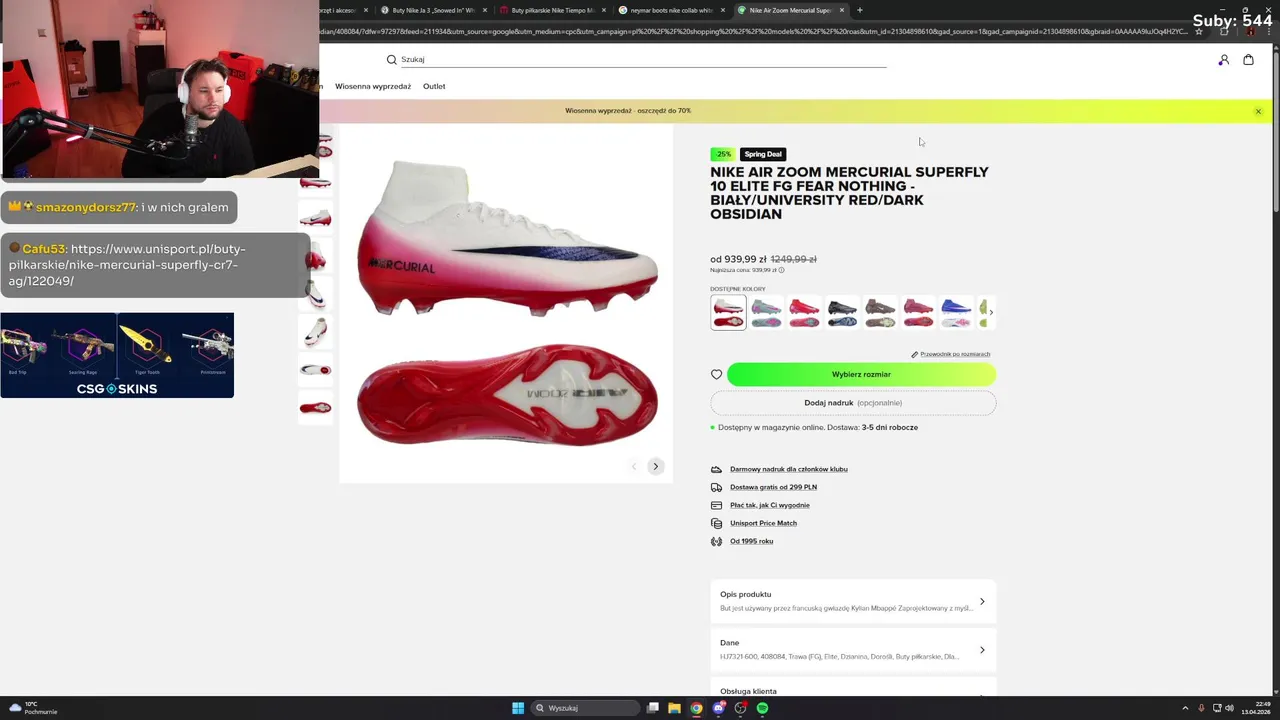This screenshot has height=720, width=1280.
Task: Select the dark red maroon color variant
Action: [x=918, y=312]
